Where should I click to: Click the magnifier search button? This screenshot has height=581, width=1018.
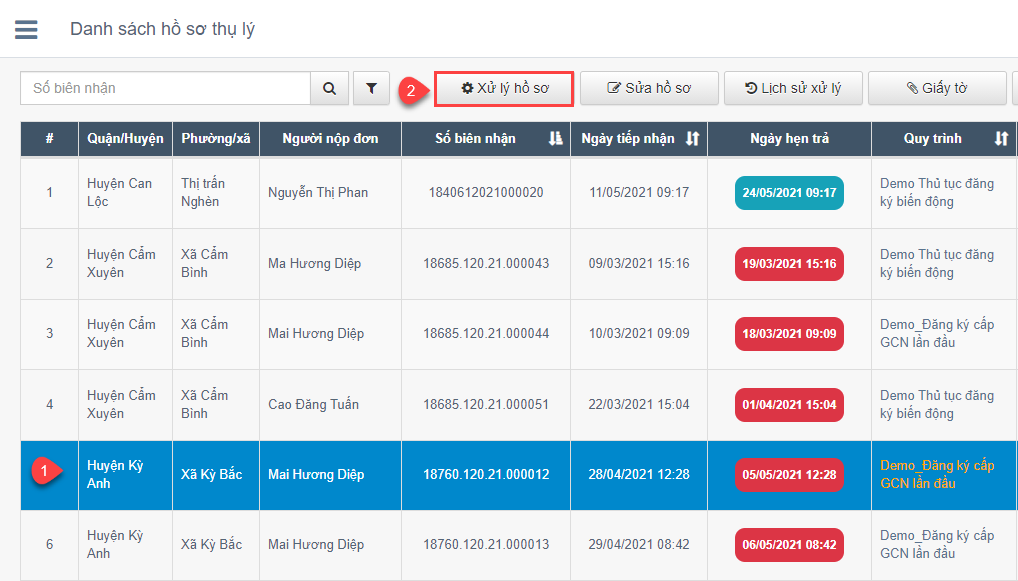pos(329,88)
